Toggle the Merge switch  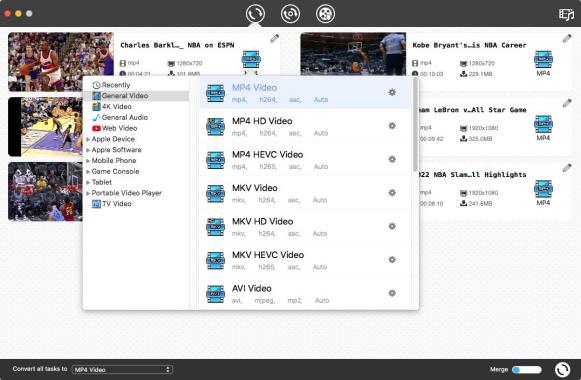tap(527, 369)
